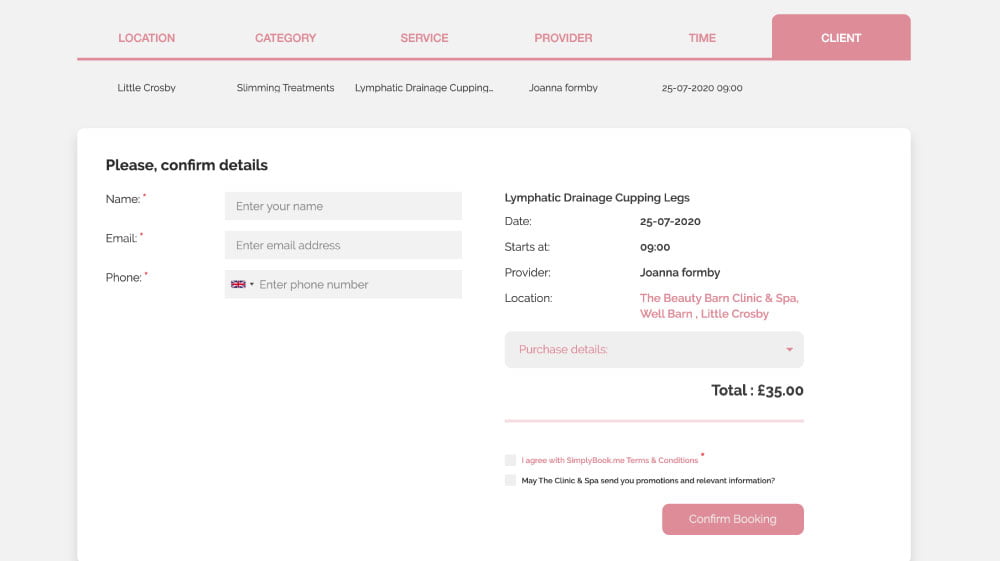The height and width of the screenshot is (561, 1000).
Task: Select the active Client tab
Action: click(x=841, y=38)
